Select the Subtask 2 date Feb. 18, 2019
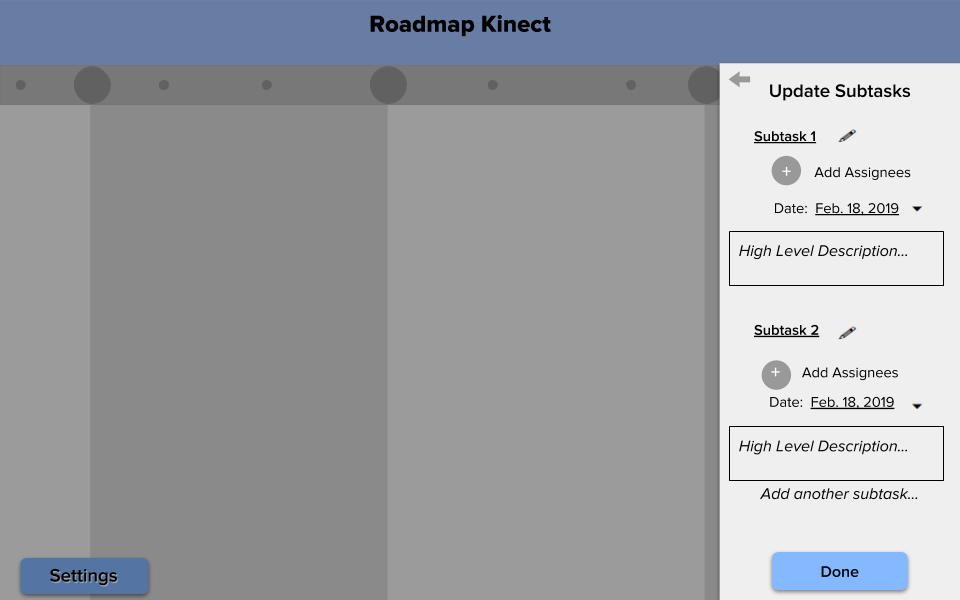Image resolution: width=960 pixels, height=600 pixels. pos(852,402)
